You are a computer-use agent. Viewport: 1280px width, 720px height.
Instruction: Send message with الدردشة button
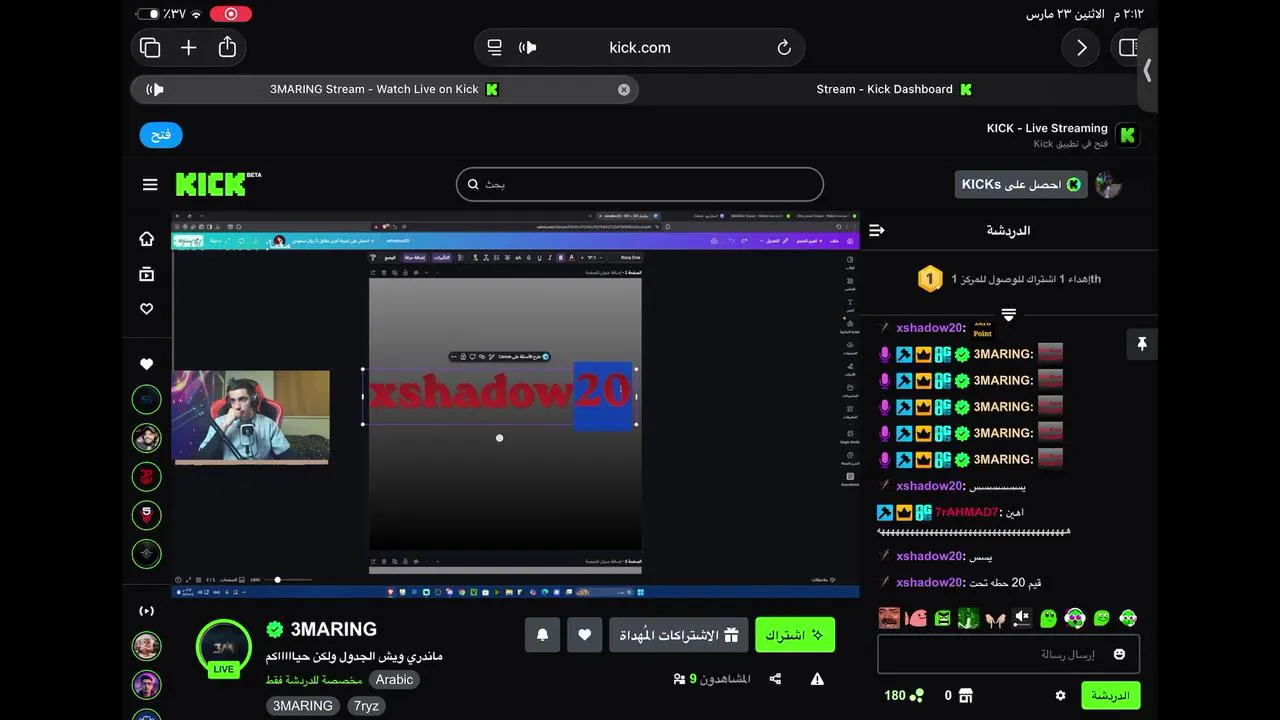point(1110,695)
